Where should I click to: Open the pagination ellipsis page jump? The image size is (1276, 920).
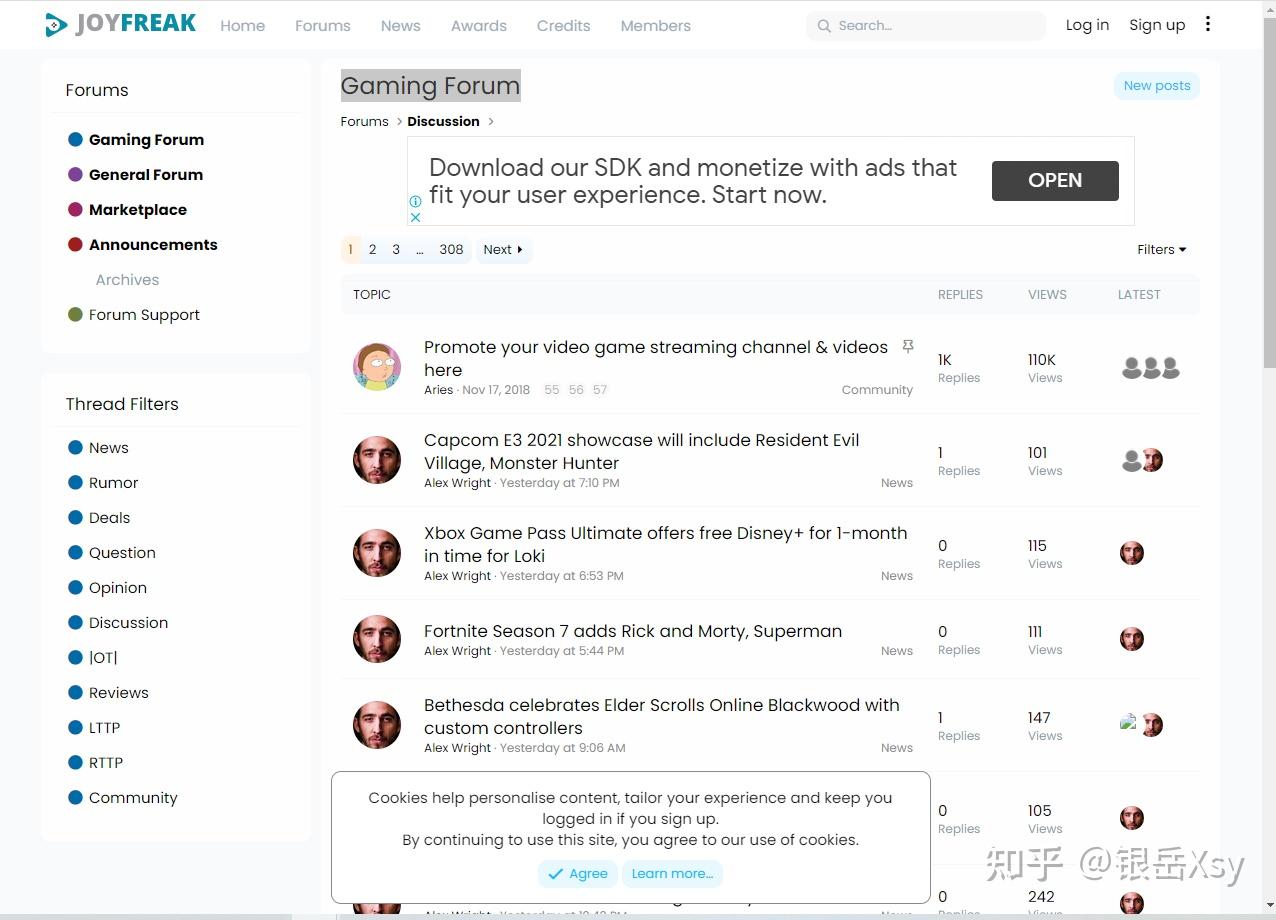click(x=420, y=250)
